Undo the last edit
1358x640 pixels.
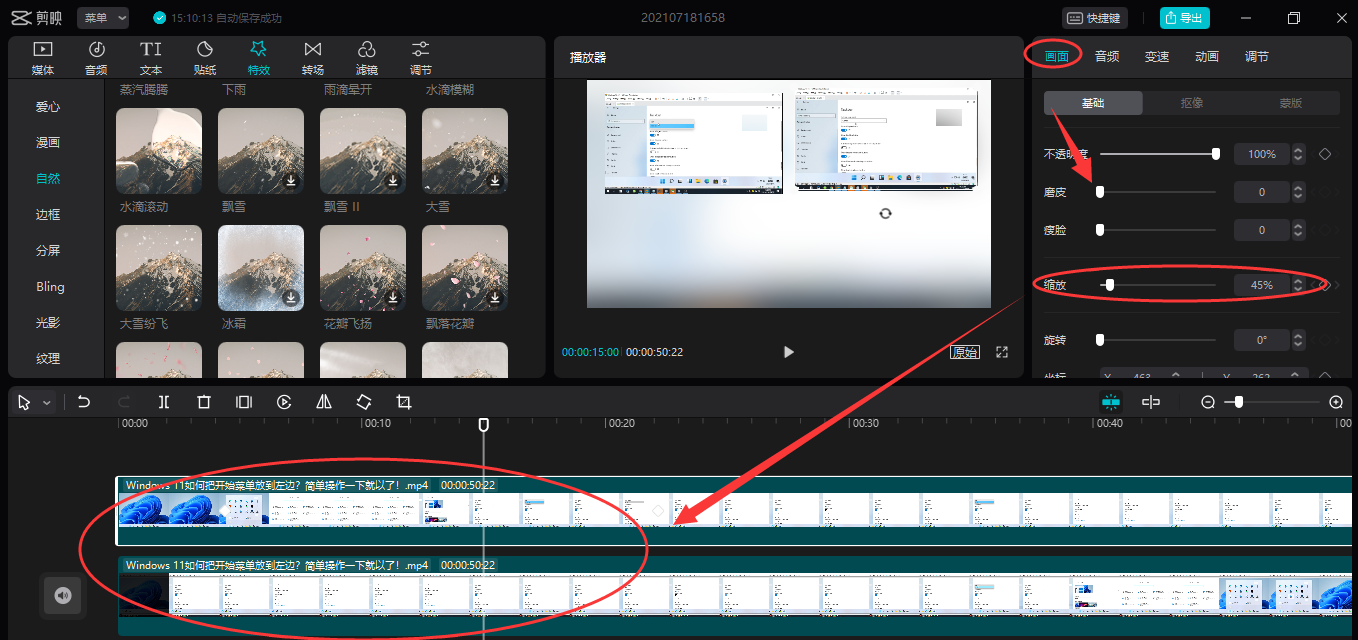coord(84,402)
